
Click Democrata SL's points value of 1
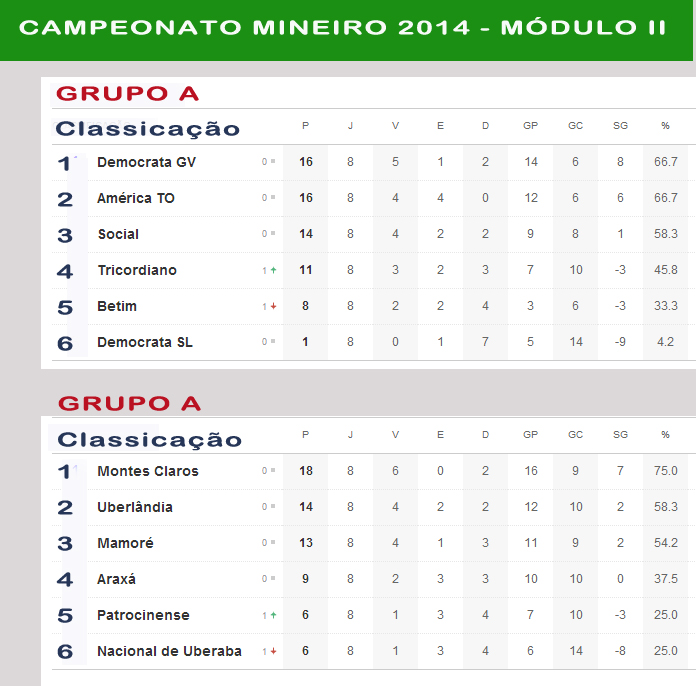point(305,342)
